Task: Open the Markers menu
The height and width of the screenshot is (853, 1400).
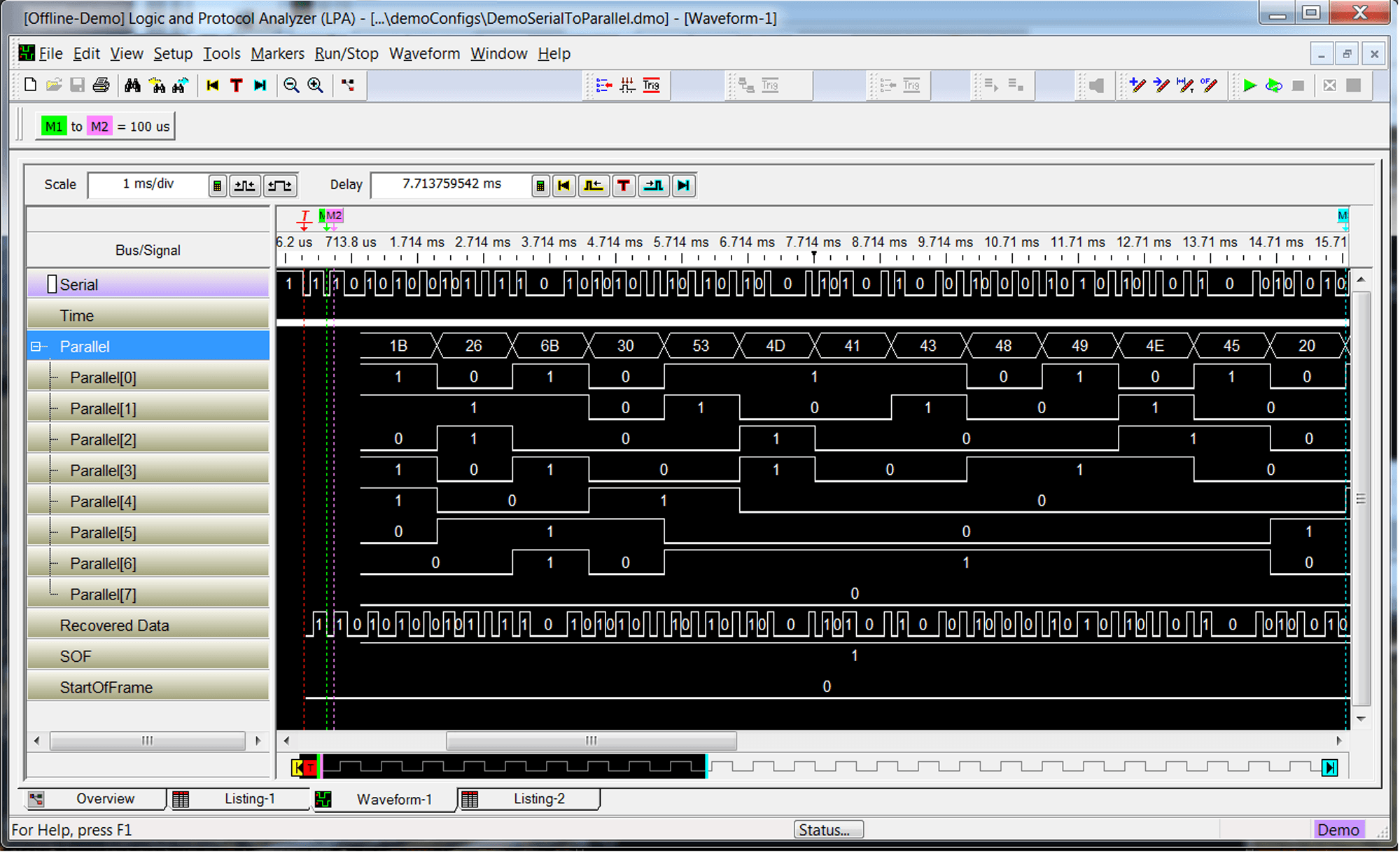Action: pyautogui.click(x=277, y=53)
